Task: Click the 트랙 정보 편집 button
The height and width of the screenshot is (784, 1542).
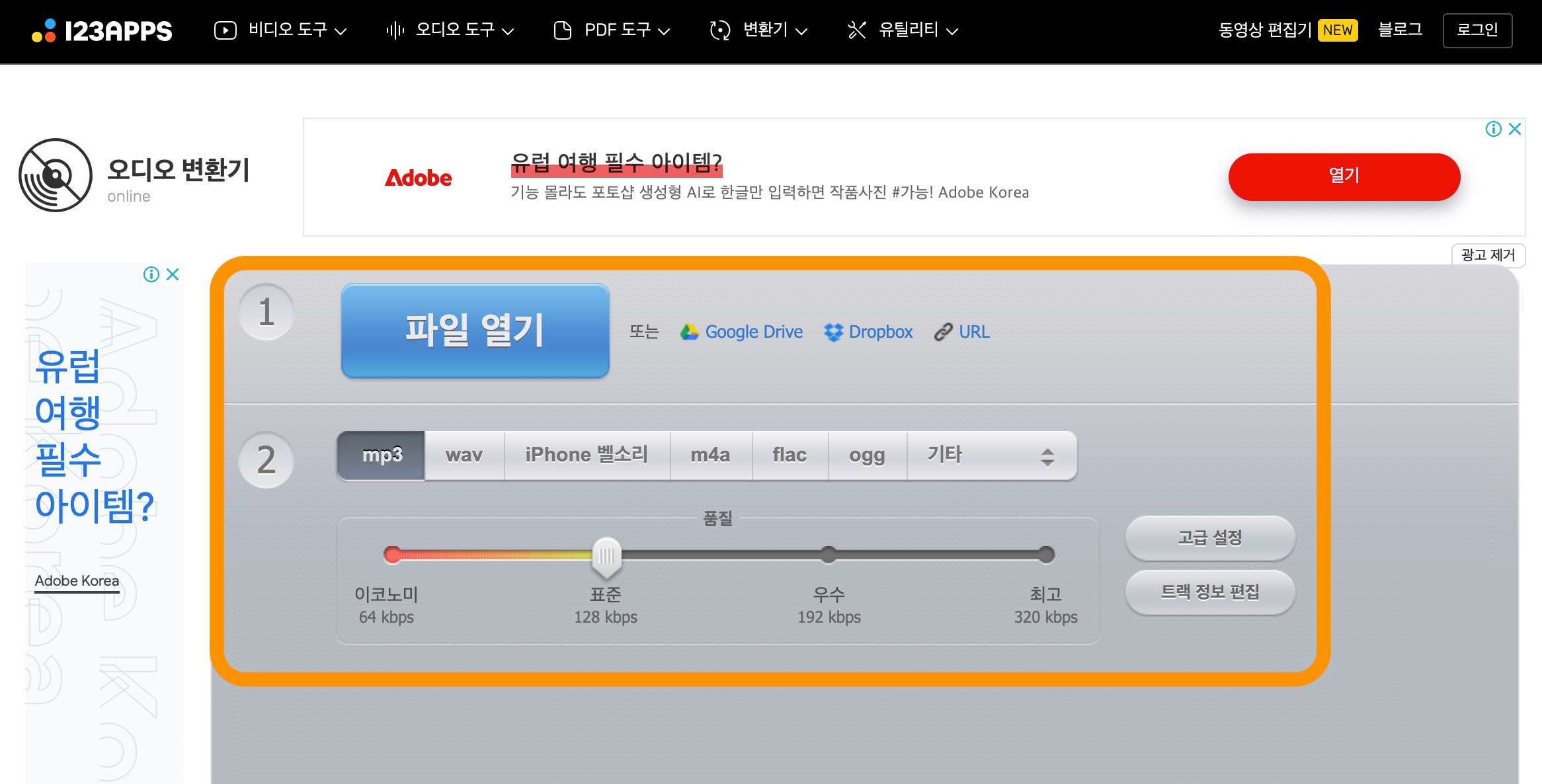Action: tap(1210, 592)
